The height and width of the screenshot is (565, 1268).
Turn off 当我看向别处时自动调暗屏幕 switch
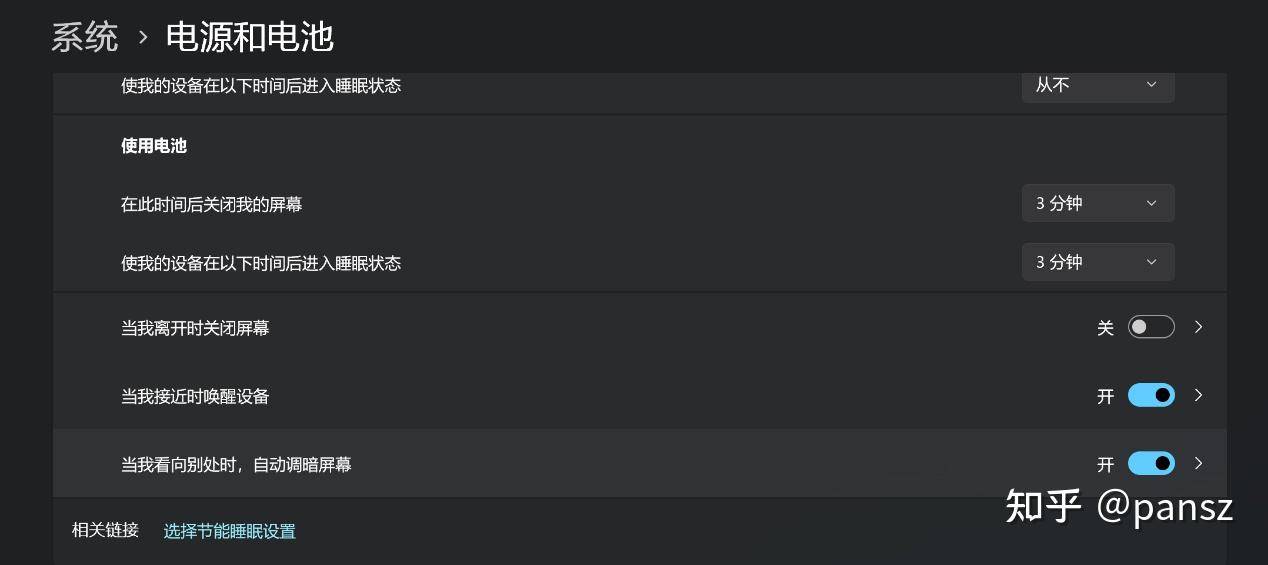pyautogui.click(x=1151, y=463)
